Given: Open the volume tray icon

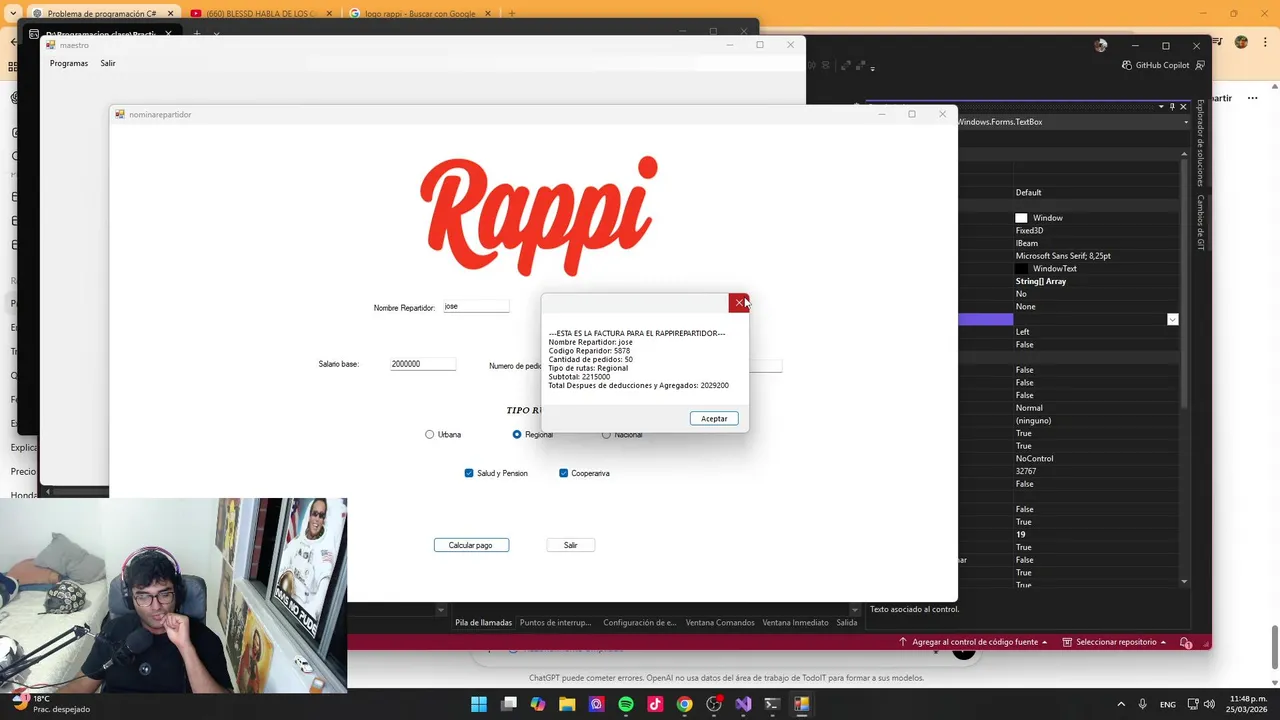Looking at the screenshot, I should point(1211,704).
